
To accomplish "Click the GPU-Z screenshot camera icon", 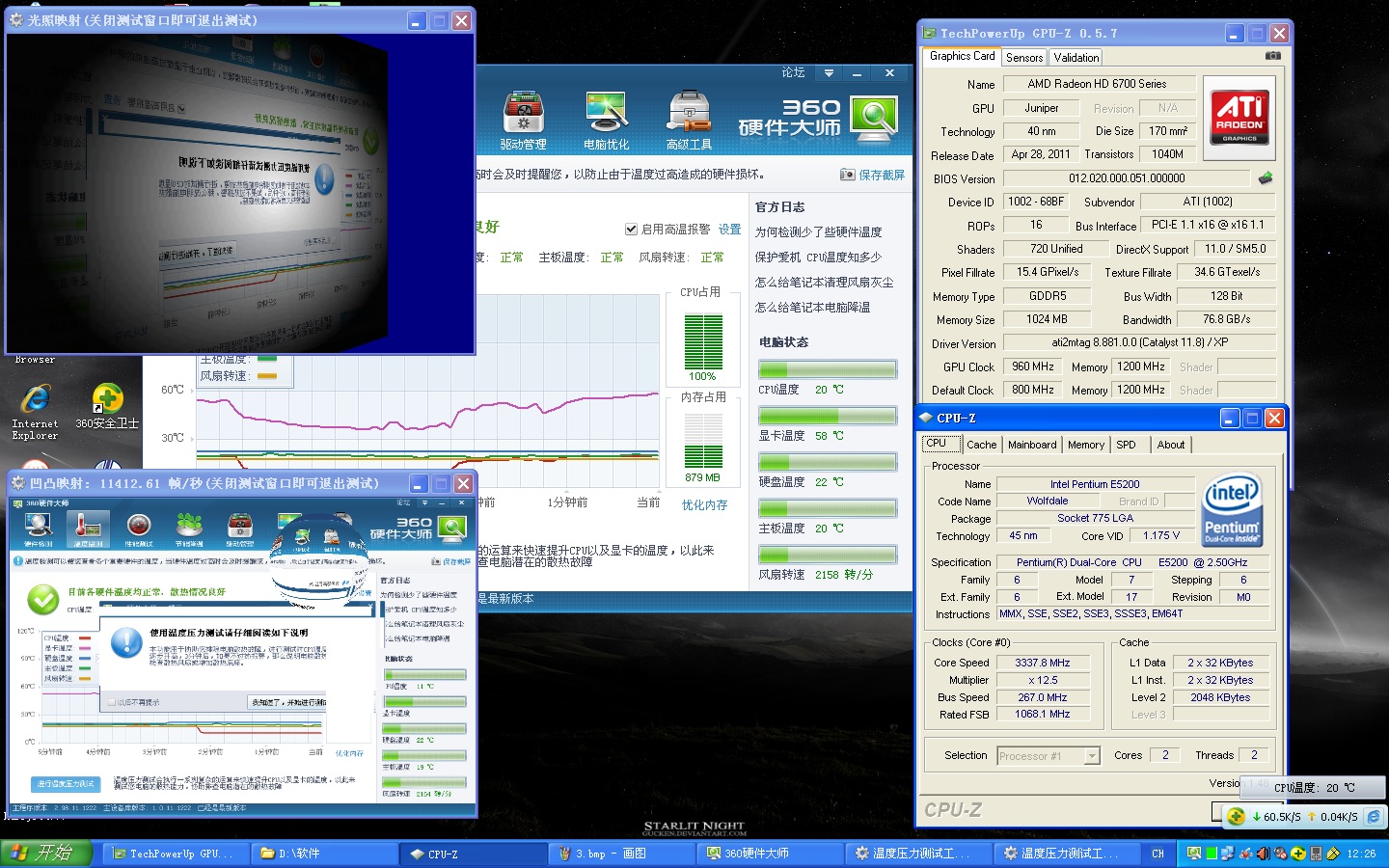I will [1273, 56].
